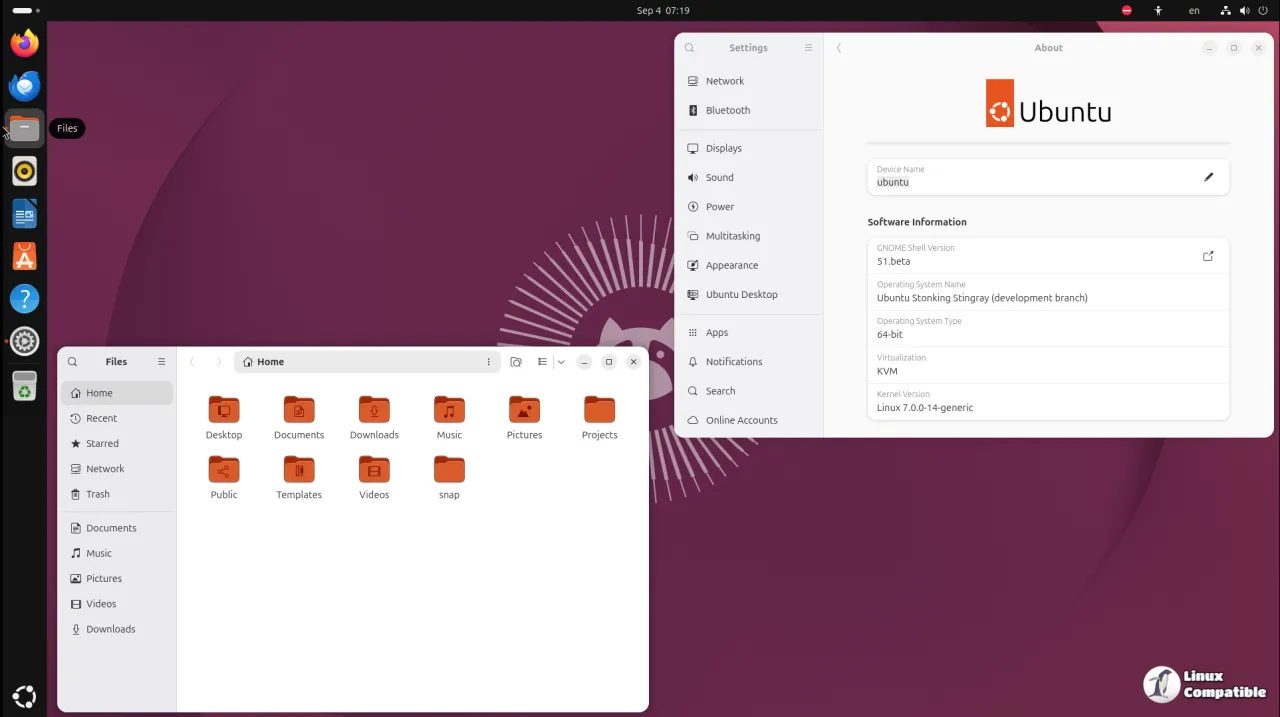1280x717 pixels.
Task: Open Settings hamburger menu
Action: click(x=809, y=48)
